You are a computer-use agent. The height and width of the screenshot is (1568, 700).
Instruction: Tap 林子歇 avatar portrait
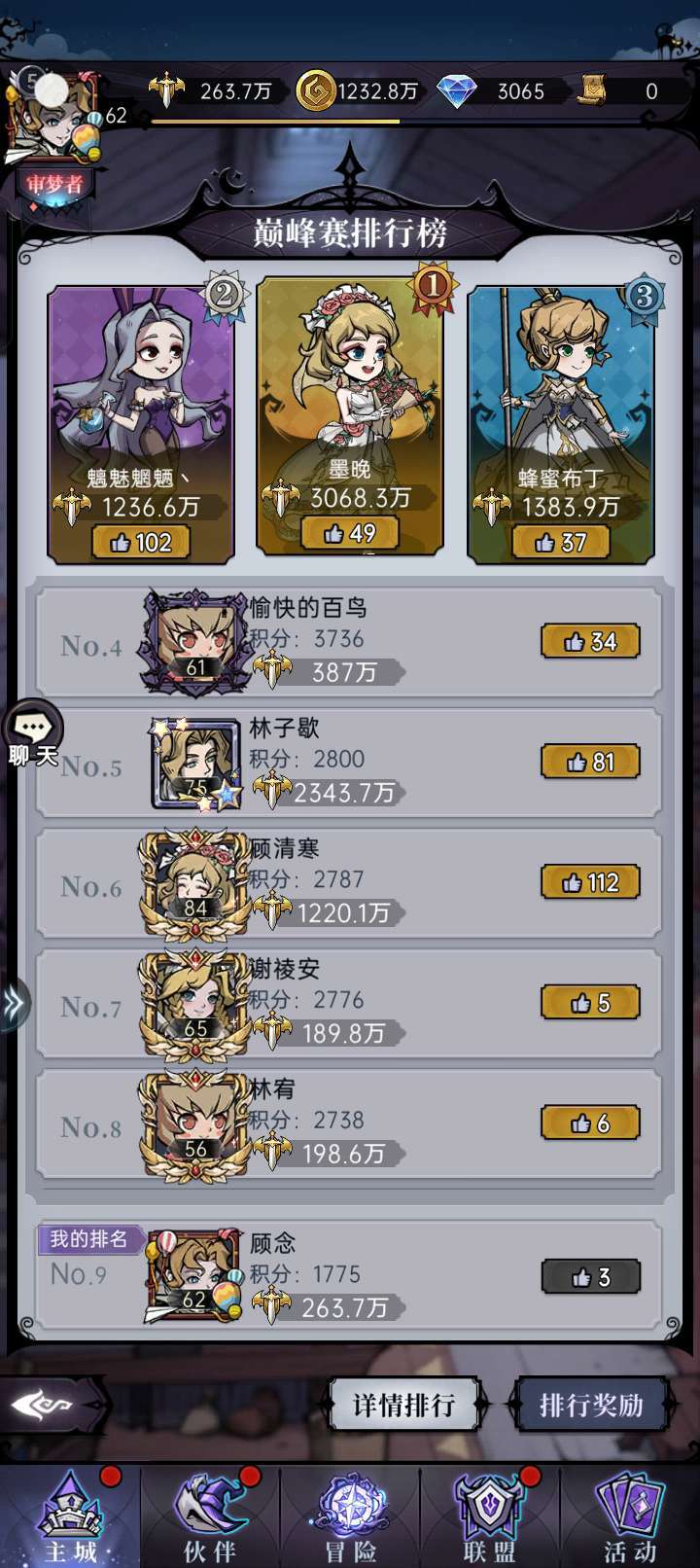[196, 765]
